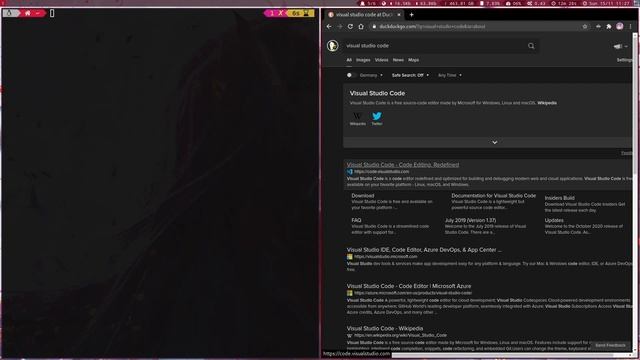
Task: Open the Insiders Build sitelink
Action: click(559, 198)
